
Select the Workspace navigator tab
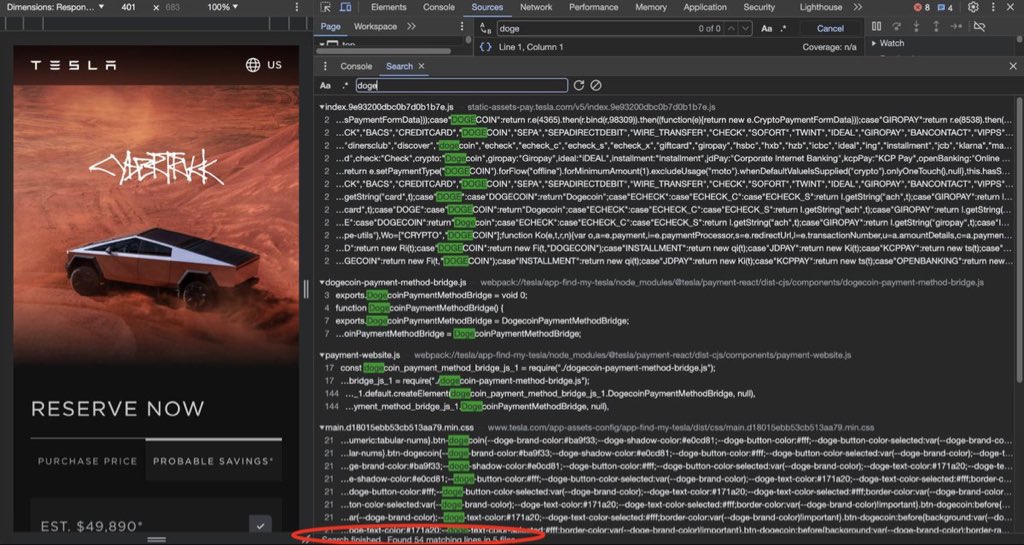point(376,27)
